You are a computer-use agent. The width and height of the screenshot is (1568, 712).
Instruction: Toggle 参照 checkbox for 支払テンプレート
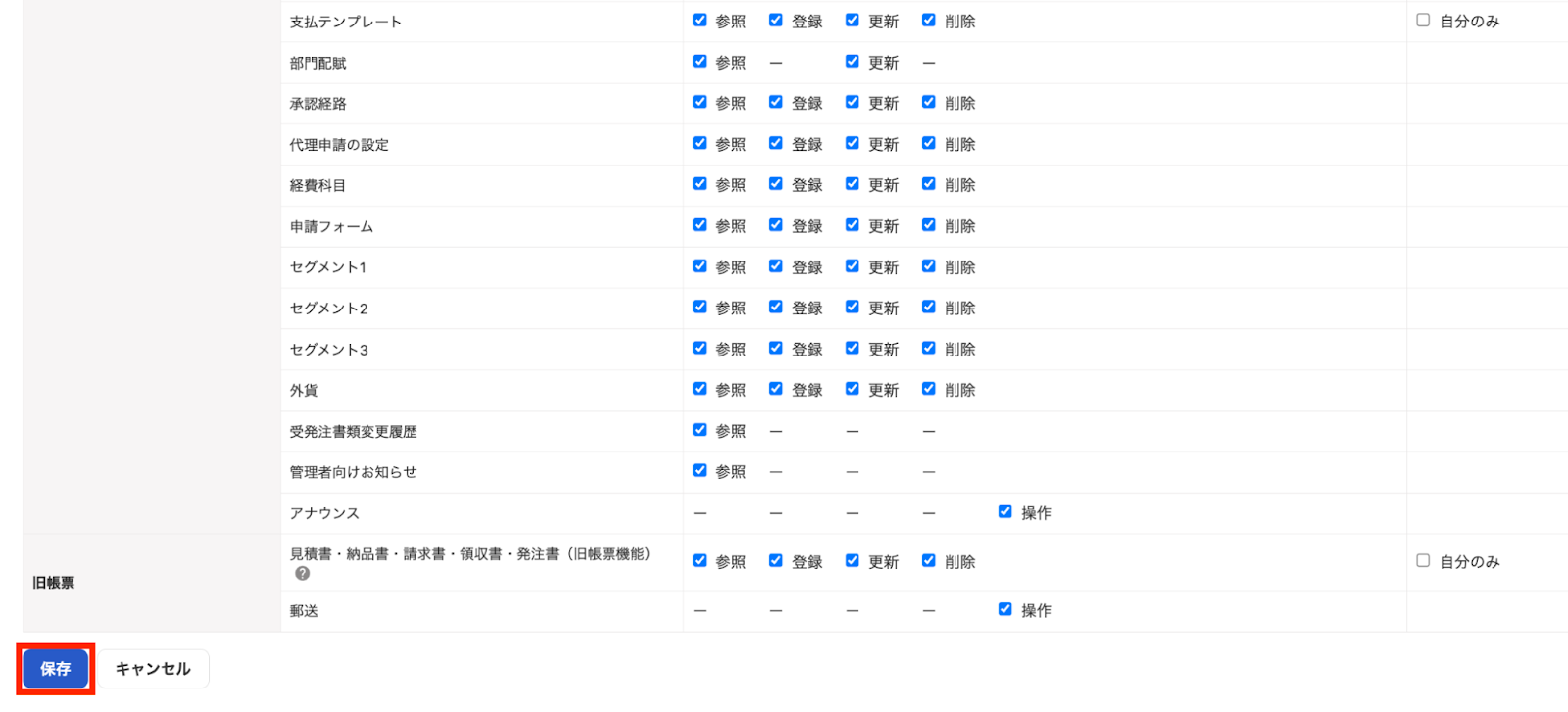click(x=700, y=20)
